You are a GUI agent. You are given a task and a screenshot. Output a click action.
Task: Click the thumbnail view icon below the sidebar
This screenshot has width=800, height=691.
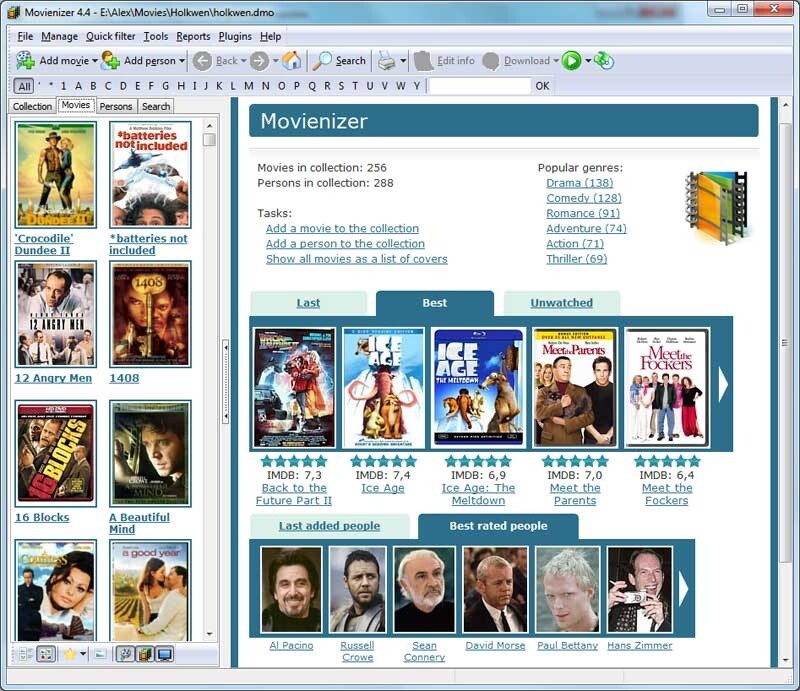(45, 654)
